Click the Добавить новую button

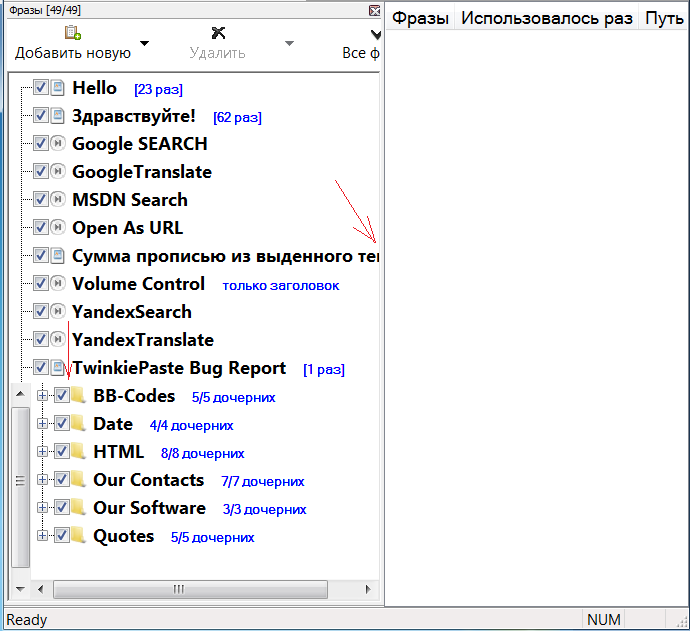click(x=73, y=43)
